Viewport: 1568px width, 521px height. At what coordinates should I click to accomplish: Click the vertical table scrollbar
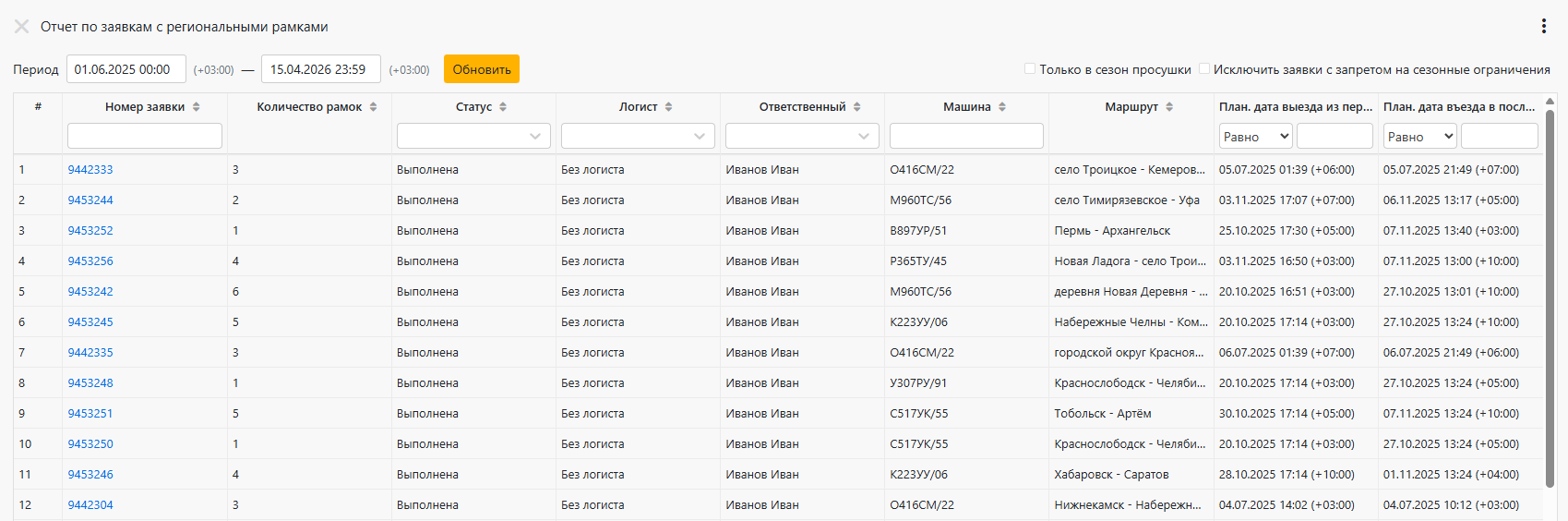[x=1550, y=297]
